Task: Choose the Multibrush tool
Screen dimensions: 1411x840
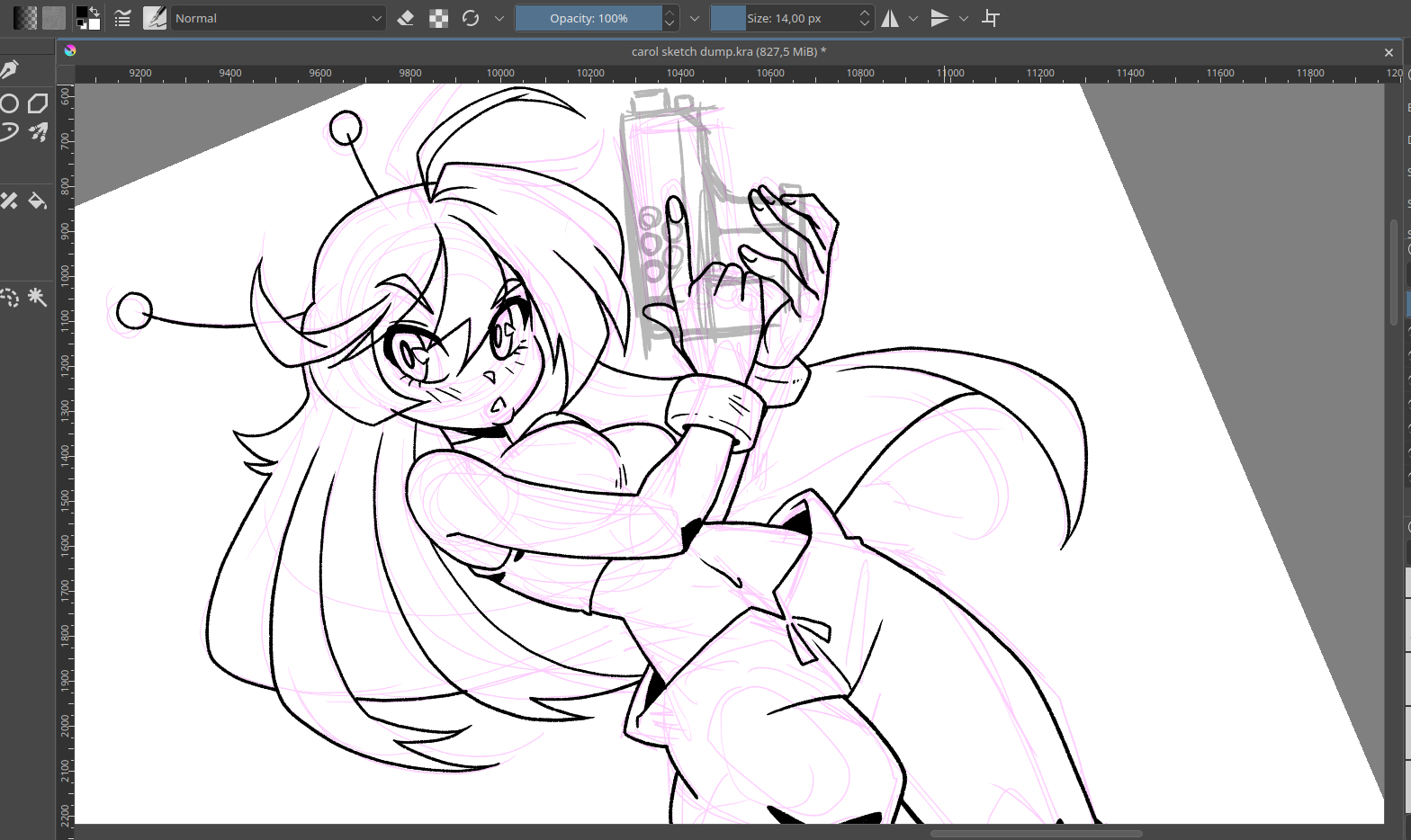Action: [38, 133]
